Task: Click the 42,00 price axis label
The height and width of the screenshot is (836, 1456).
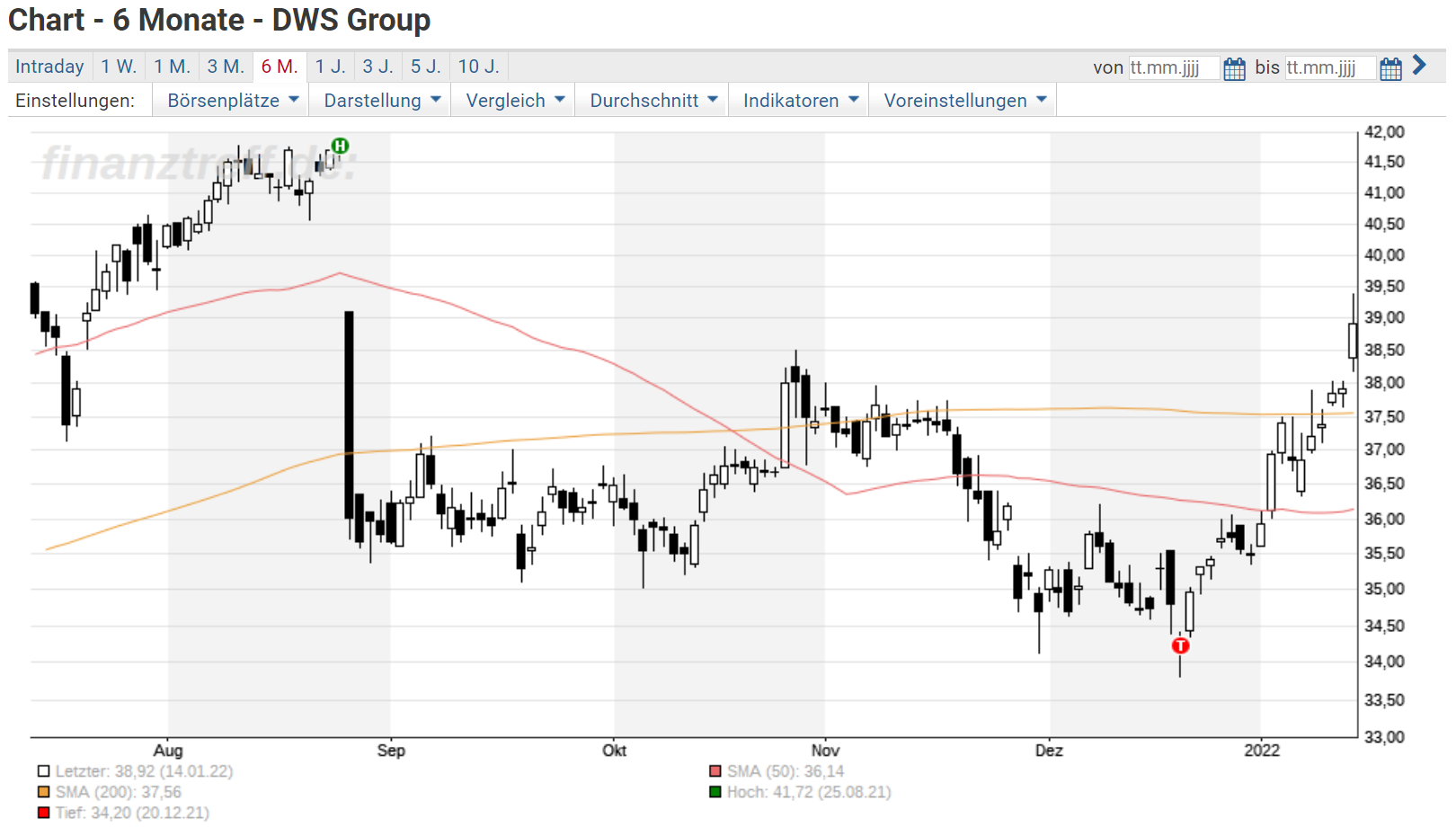Action: pos(1384,132)
